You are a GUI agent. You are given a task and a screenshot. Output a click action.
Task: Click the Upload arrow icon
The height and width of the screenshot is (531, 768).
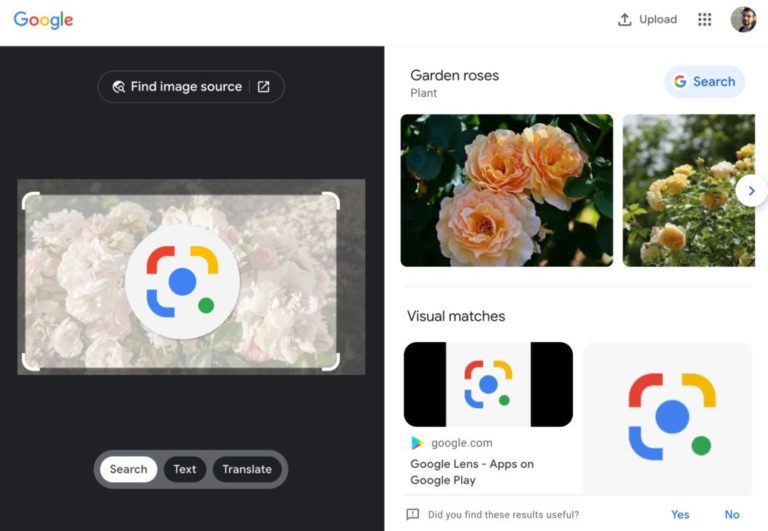click(x=624, y=20)
